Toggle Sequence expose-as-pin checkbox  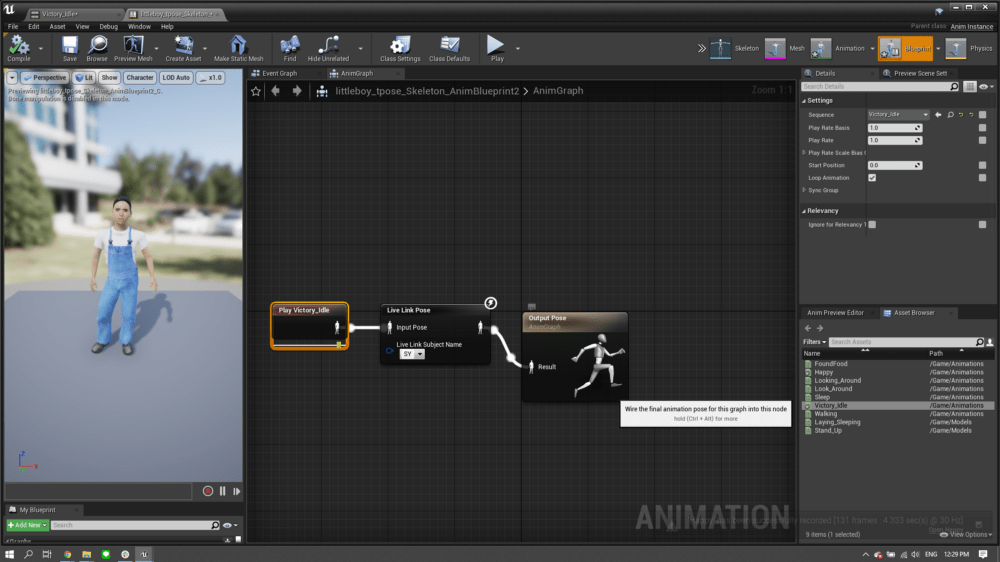[x=982, y=115]
